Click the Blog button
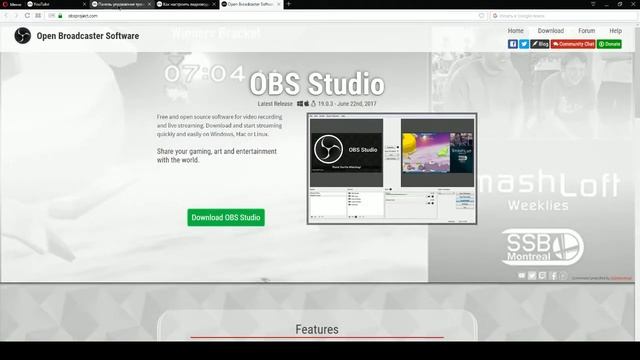The width and height of the screenshot is (640, 360). pyautogui.click(x=540, y=44)
